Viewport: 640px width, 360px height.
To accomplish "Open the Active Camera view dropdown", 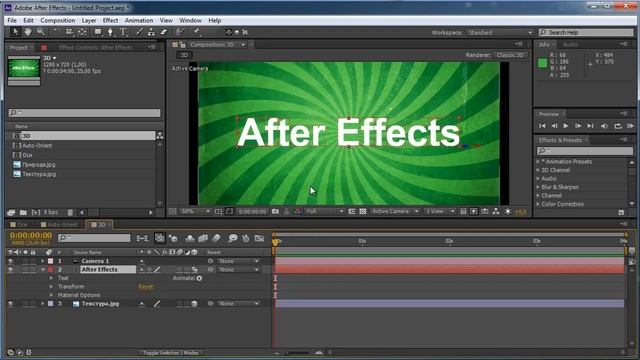I will [x=395, y=211].
